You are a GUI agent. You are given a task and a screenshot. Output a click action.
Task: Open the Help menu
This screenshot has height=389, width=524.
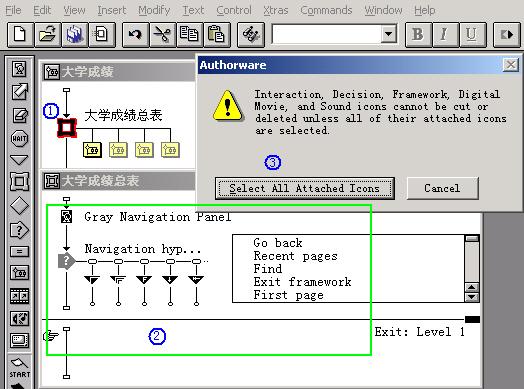pyautogui.click(x=424, y=10)
